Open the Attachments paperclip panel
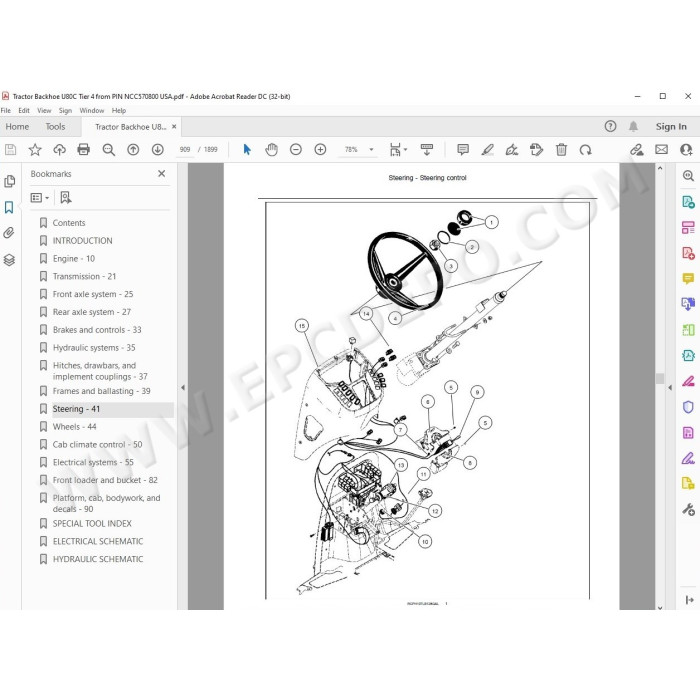The width and height of the screenshot is (700, 700). coord(9,233)
